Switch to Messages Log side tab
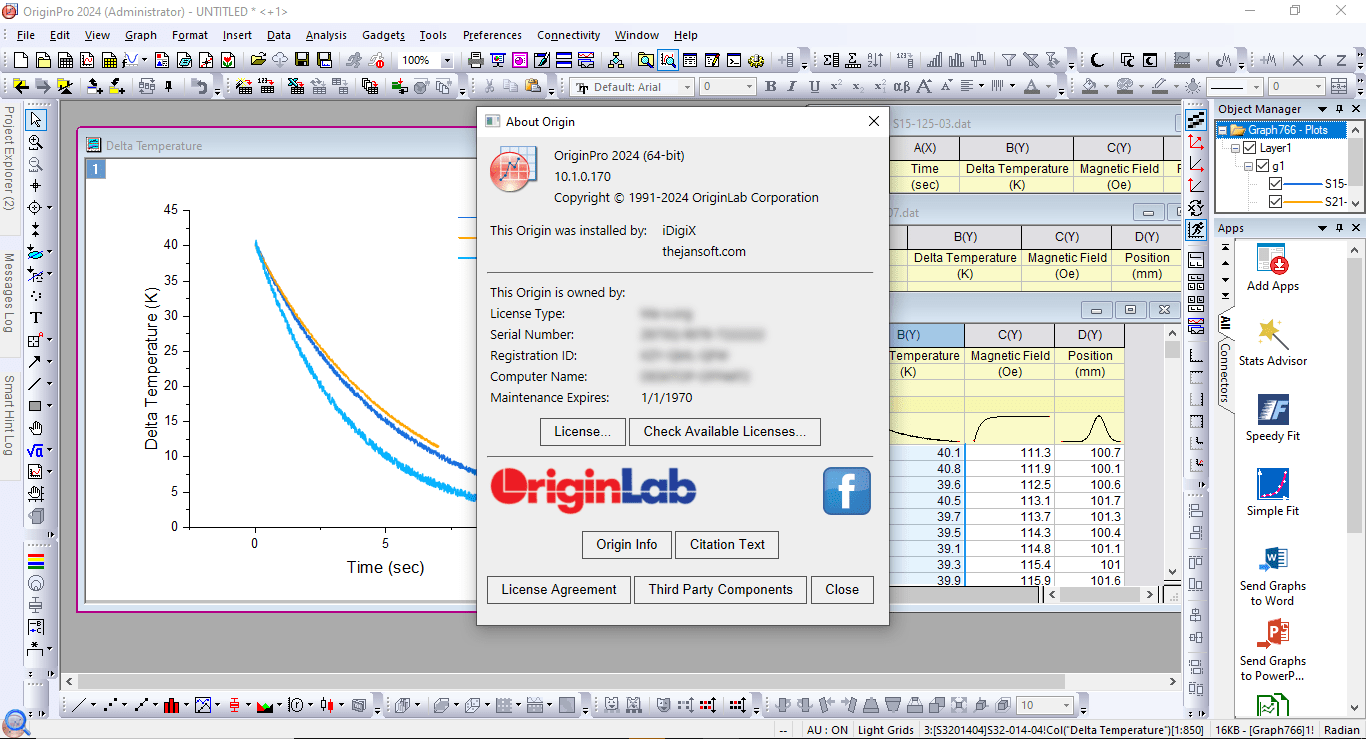Screen dimensions: 1366x739 pos(9,293)
